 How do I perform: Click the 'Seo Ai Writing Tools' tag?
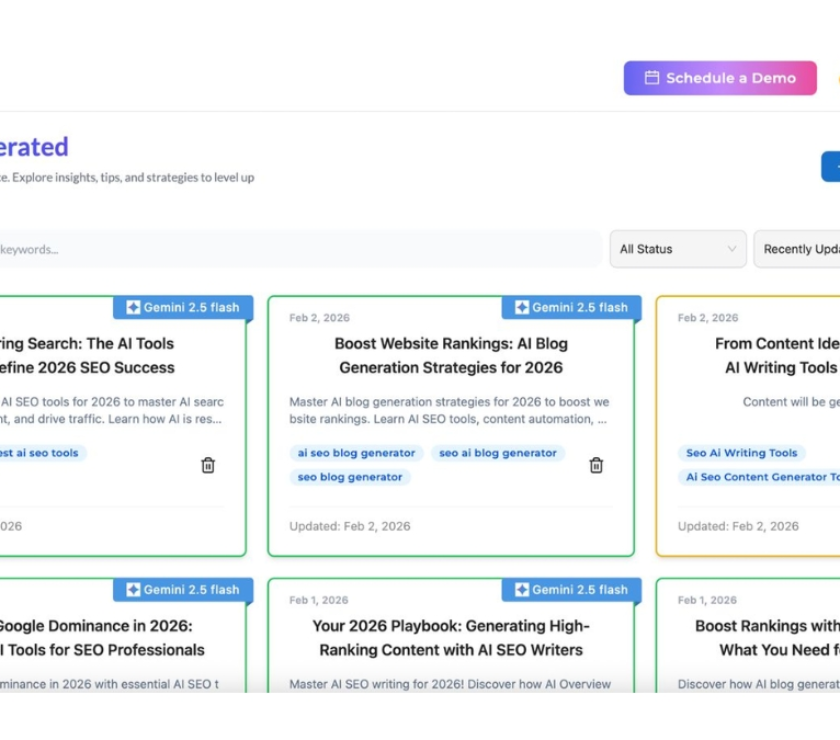(741, 453)
